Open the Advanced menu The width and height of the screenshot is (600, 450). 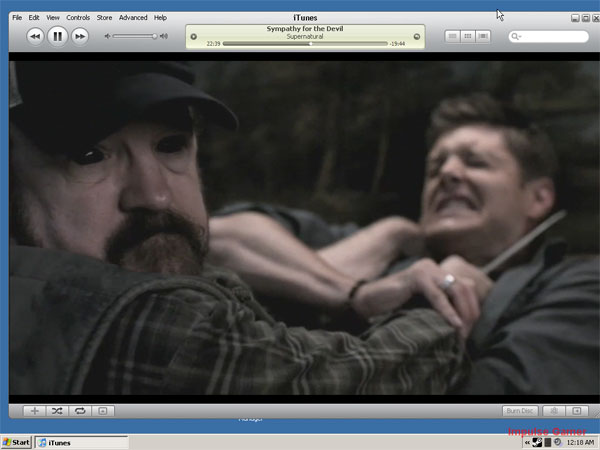pos(133,18)
